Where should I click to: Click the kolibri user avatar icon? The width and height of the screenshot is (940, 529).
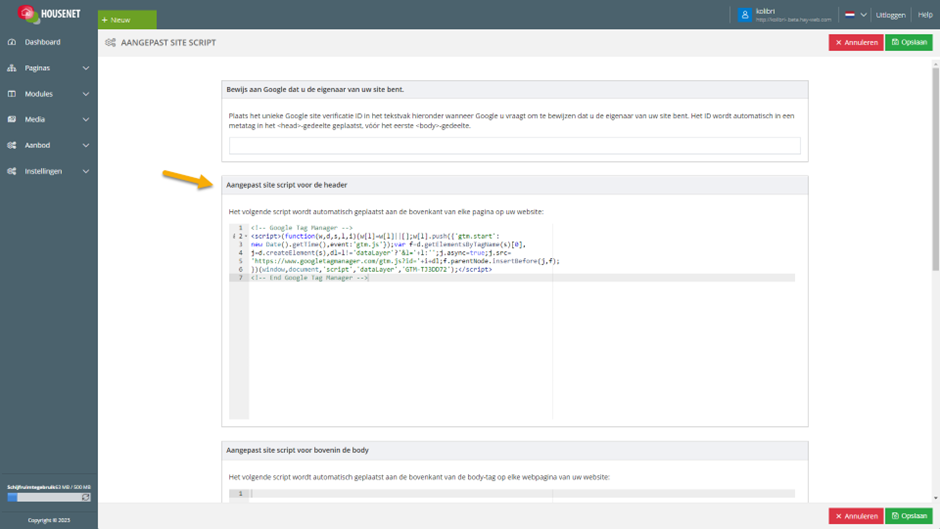[745, 15]
